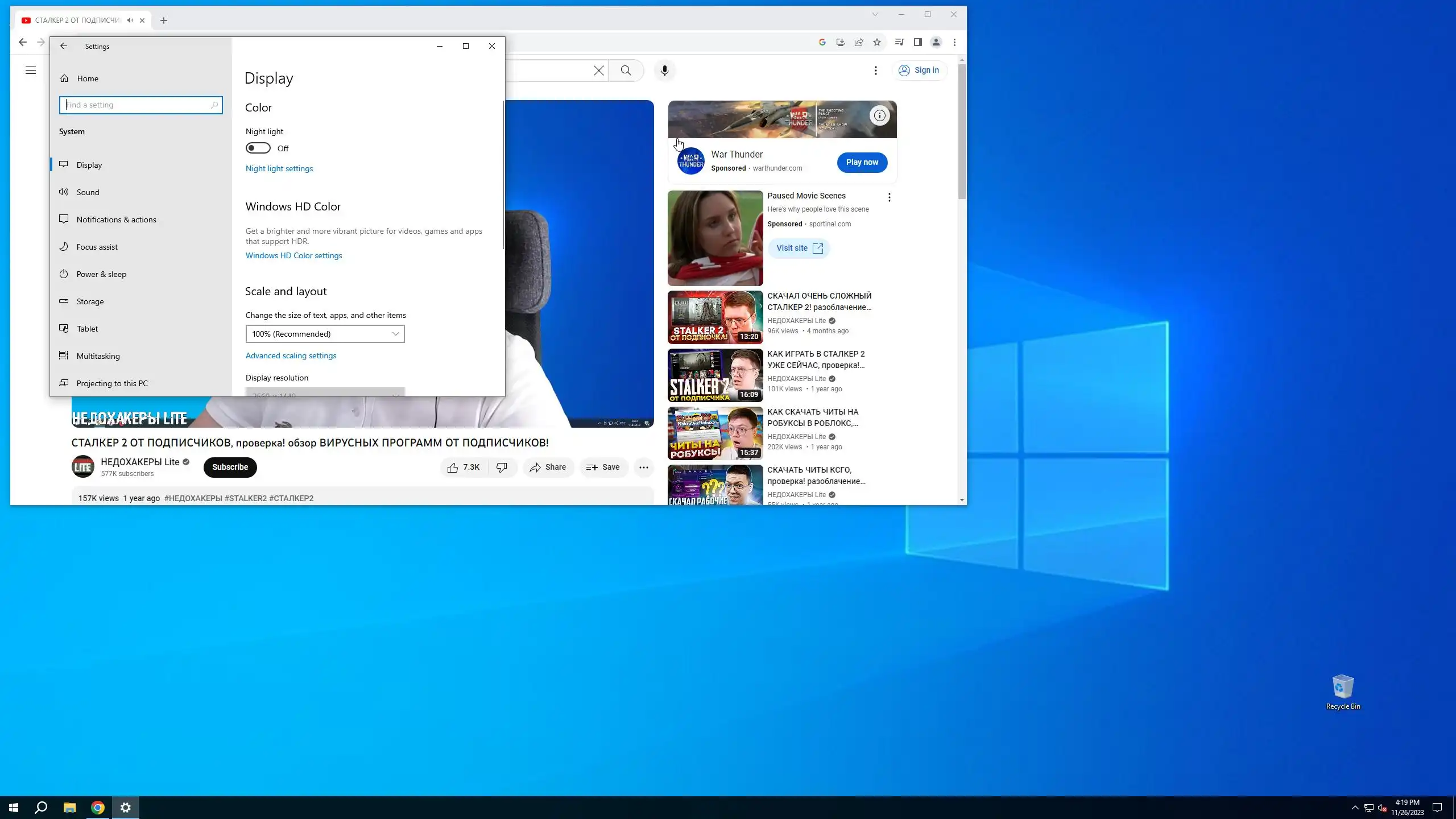This screenshot has width=1456, height=819.
Task: Click the YouTube search magnifier button
Action: (x=626, y=71)
